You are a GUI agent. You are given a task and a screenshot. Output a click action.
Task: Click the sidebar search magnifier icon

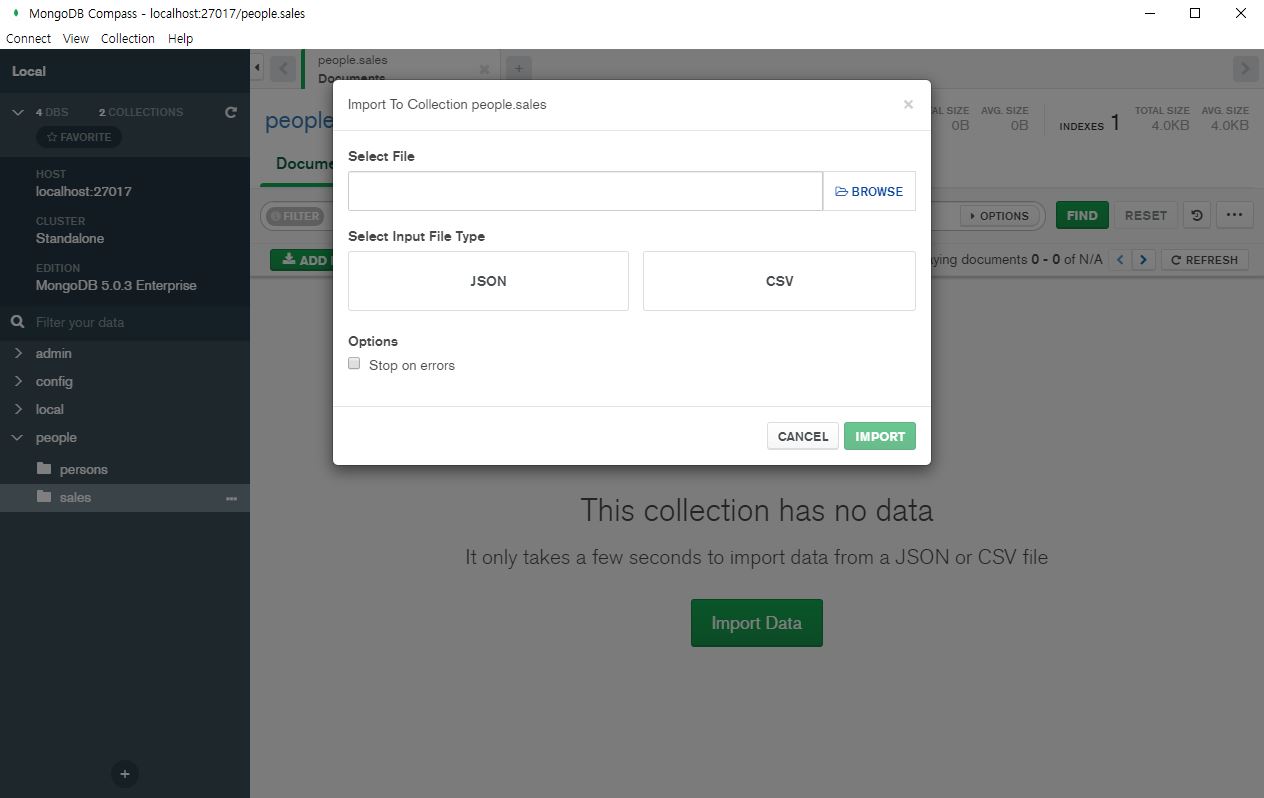(17, 322)
